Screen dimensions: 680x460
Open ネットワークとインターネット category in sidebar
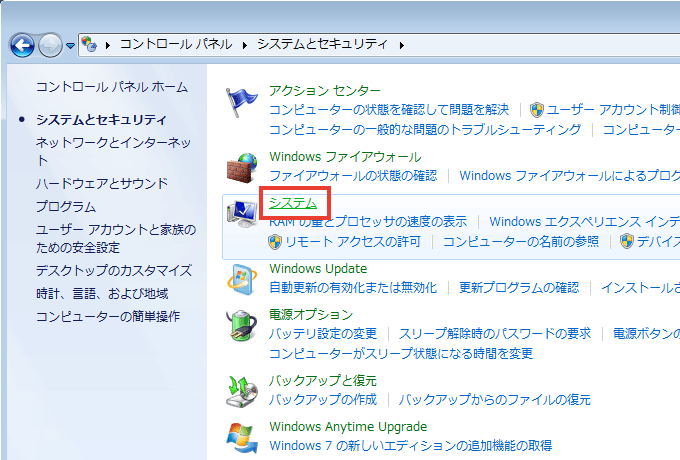pyautogui.click(x=113, y=151)
